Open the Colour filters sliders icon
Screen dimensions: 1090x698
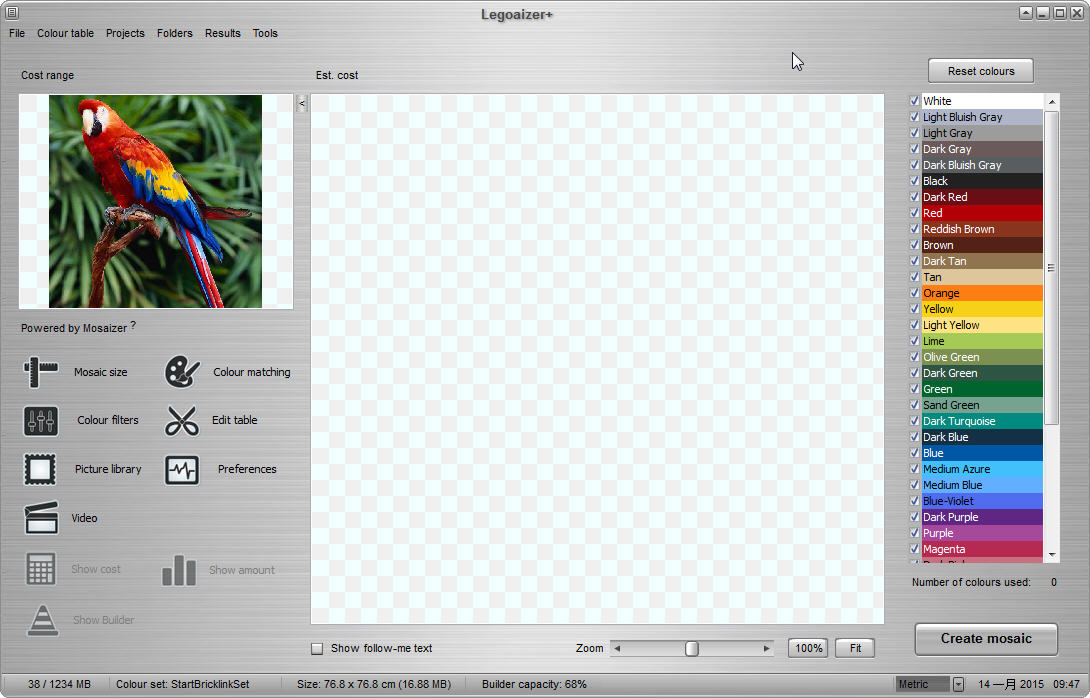pyautogui.click(x=41, y=421)
